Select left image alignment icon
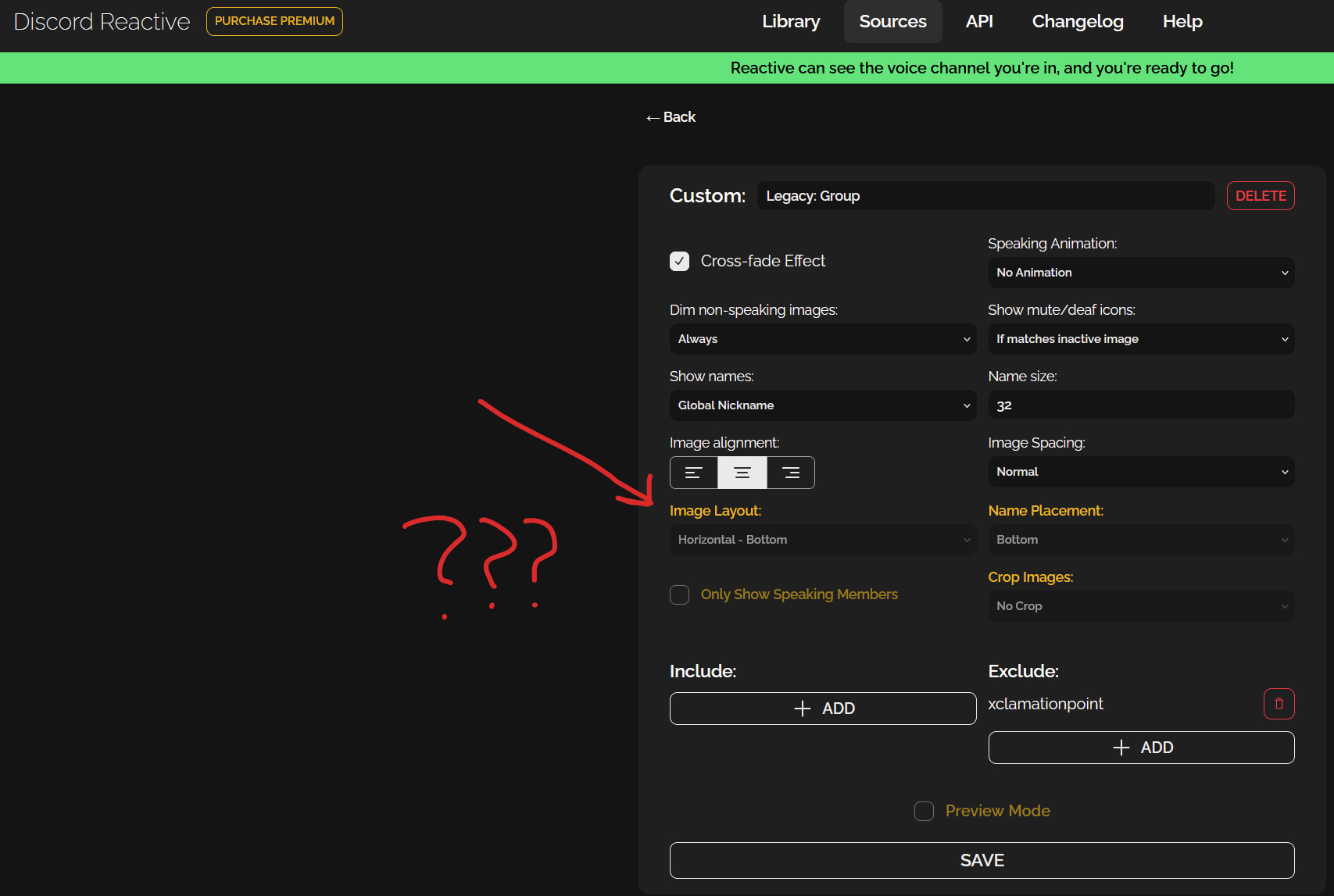Viewport: 1334px width, 896px height. [694, 473]
